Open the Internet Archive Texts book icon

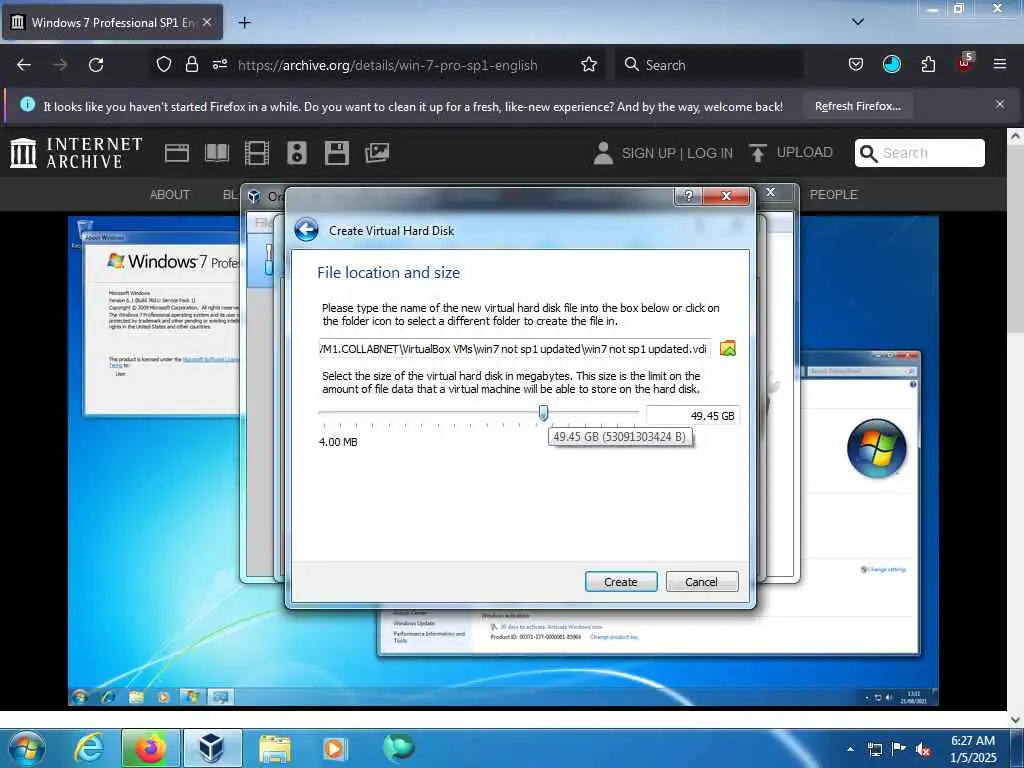(x=217, y=153)
